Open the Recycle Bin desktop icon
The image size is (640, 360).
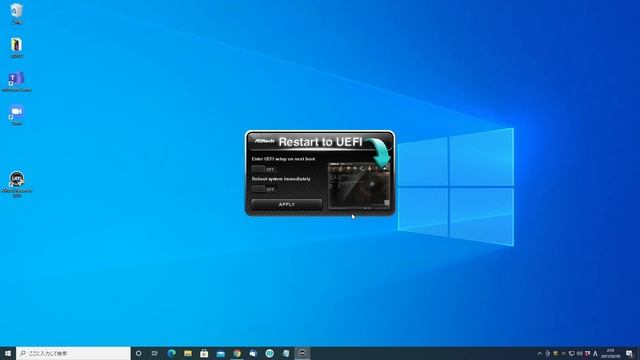(16, 13)
